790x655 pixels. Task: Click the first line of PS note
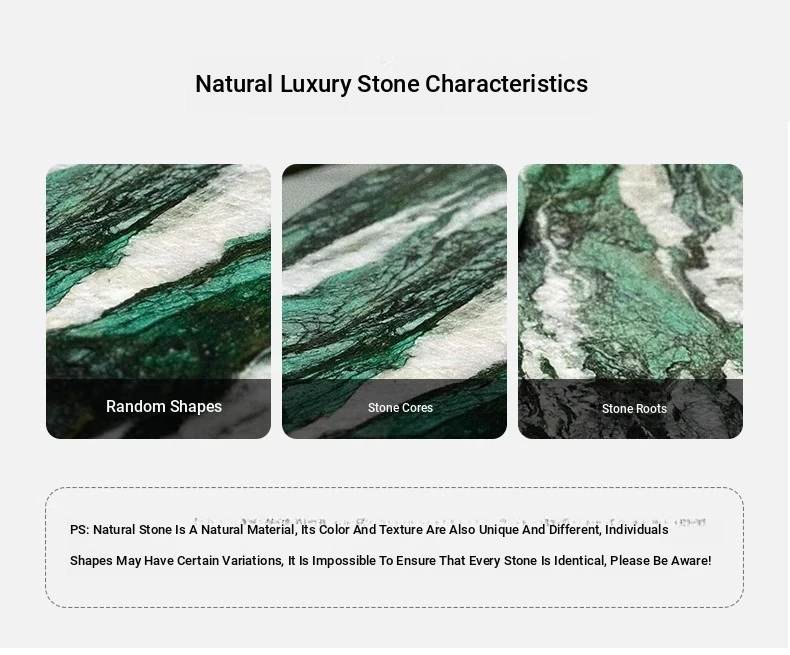[x=369, y=530]
